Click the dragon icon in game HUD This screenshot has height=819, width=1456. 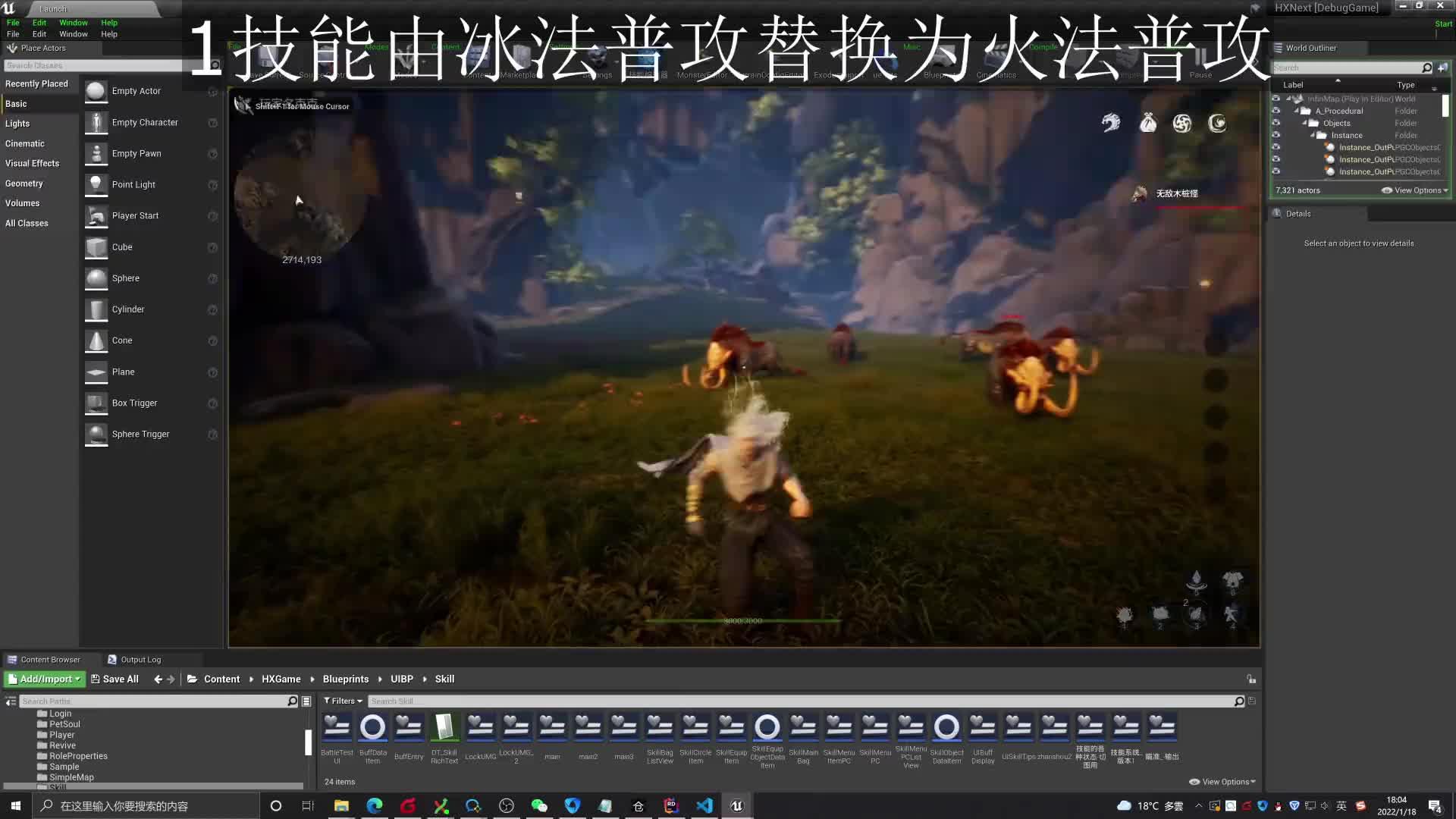(x=1111, y=122)
